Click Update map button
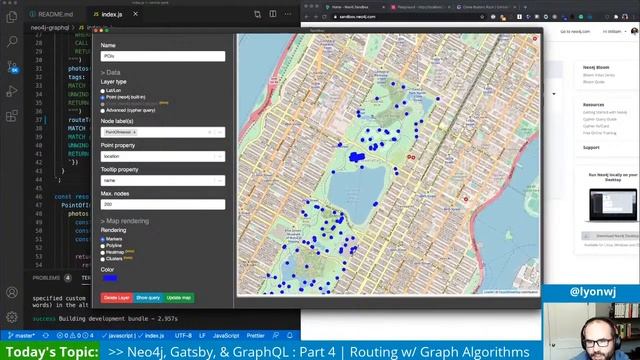640x360 pixels. pyautogui.click(x=179, y=298)
